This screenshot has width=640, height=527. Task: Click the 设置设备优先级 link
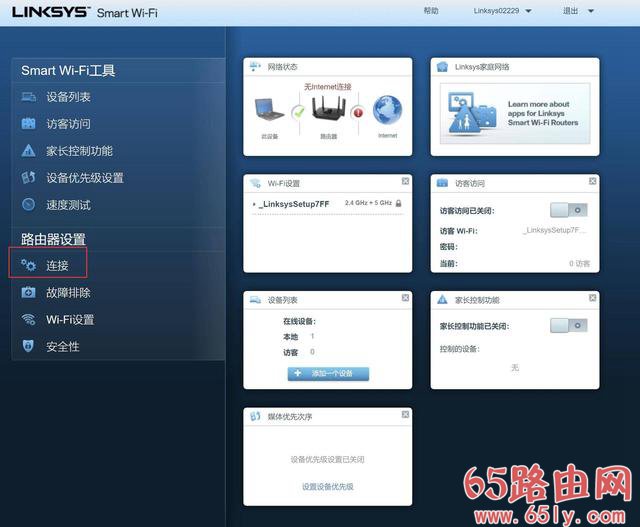328,486
